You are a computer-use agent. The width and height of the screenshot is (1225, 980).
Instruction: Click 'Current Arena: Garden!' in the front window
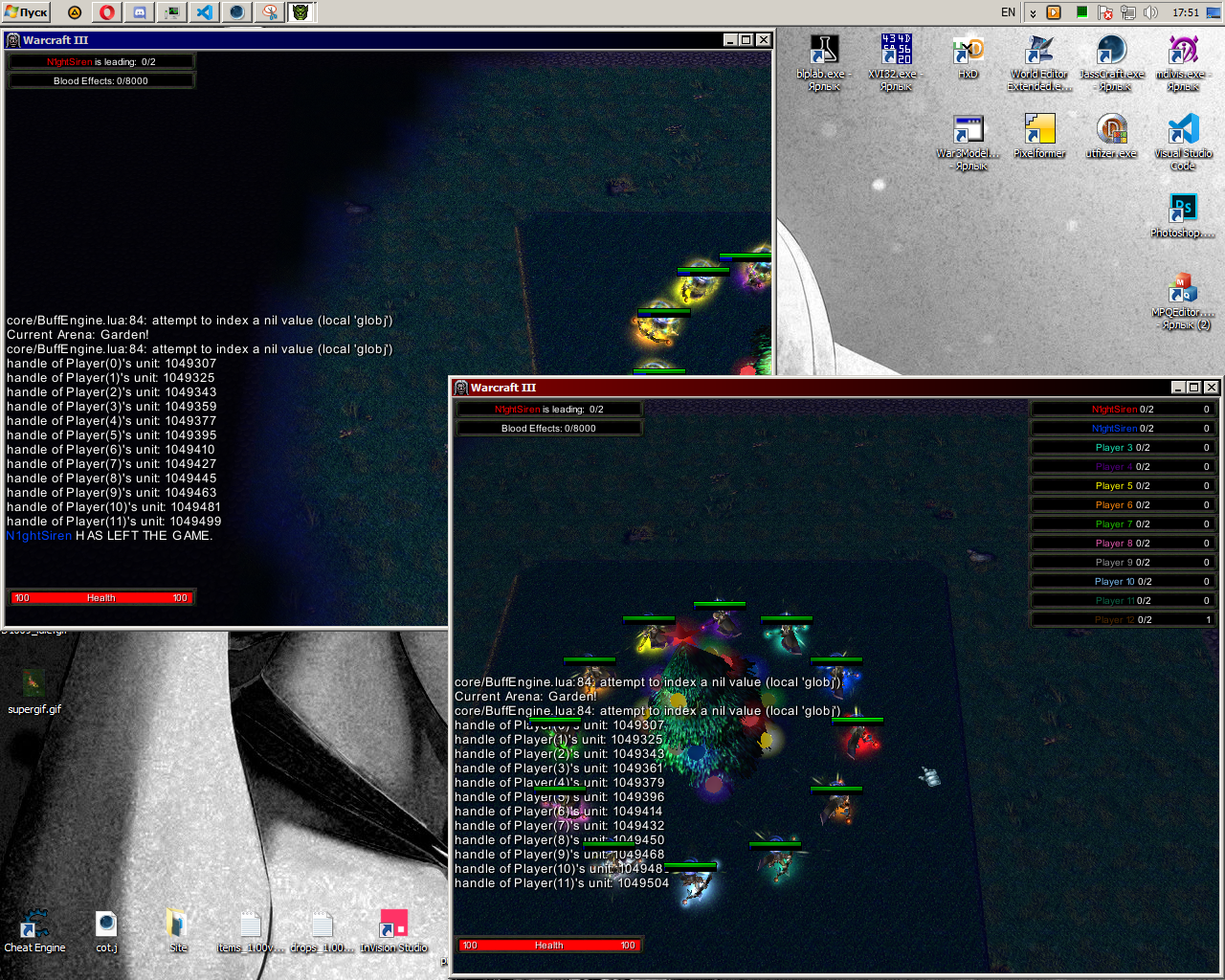(525, 697)
